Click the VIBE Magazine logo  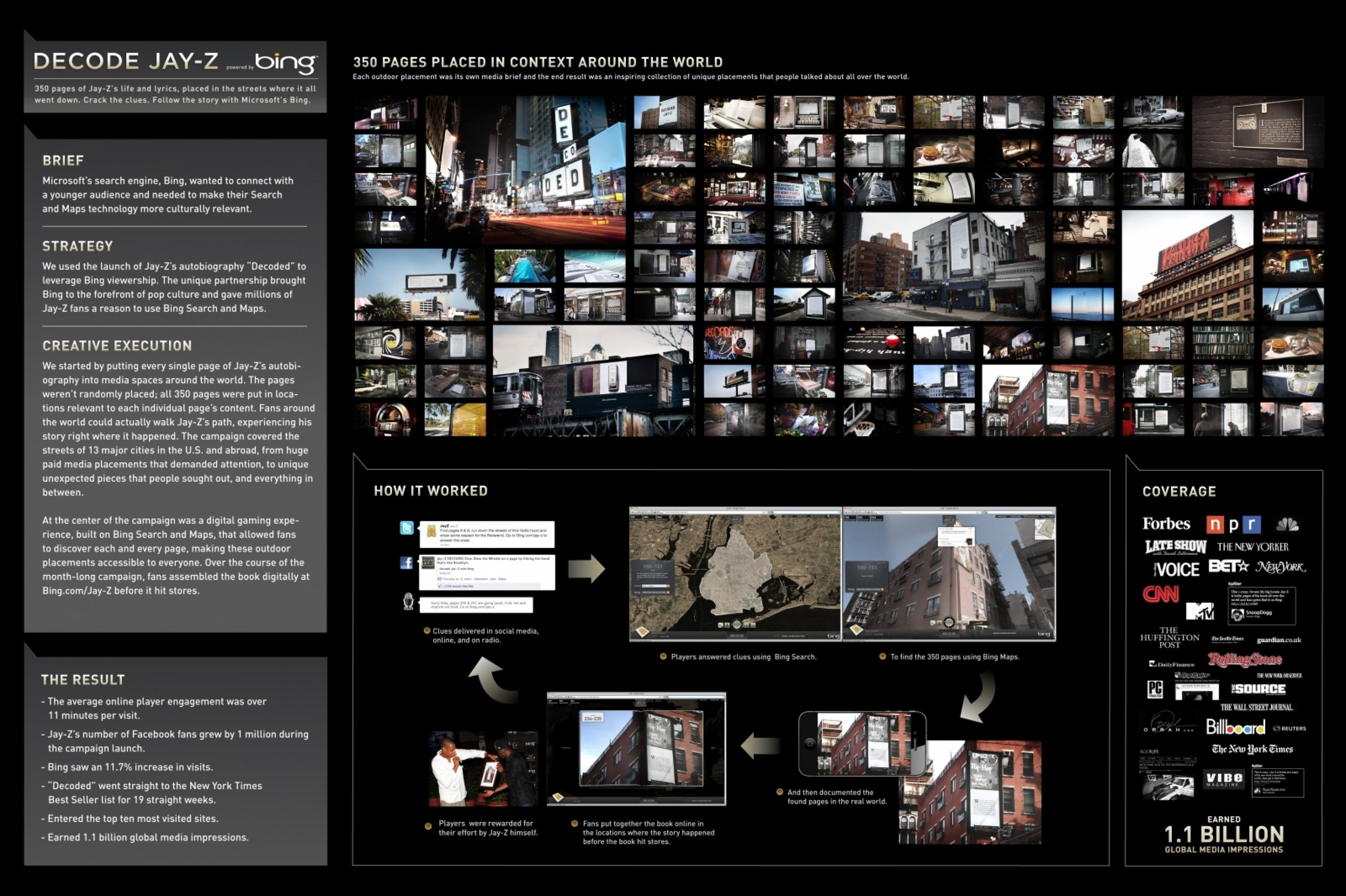coord(1224,779)
